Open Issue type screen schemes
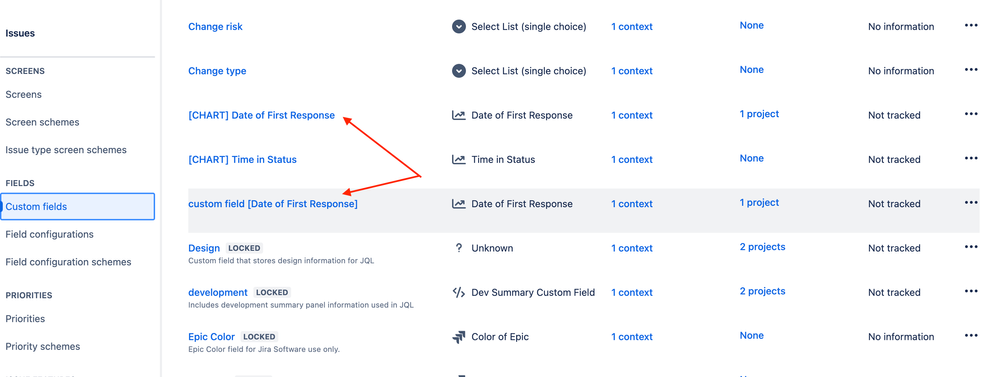The height and width of the screenshot is (377, 999). [x=66, y=150]
